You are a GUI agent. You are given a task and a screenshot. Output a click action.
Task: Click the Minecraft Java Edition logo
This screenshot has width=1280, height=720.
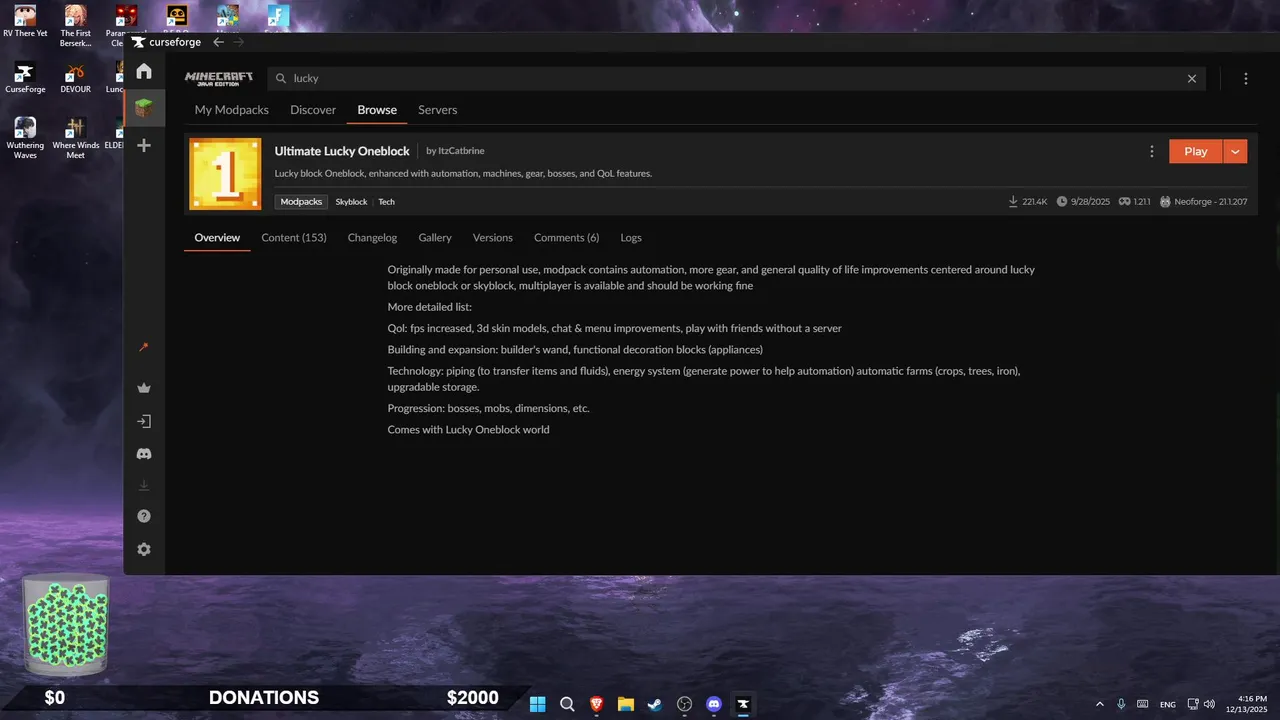click(219, 78)
